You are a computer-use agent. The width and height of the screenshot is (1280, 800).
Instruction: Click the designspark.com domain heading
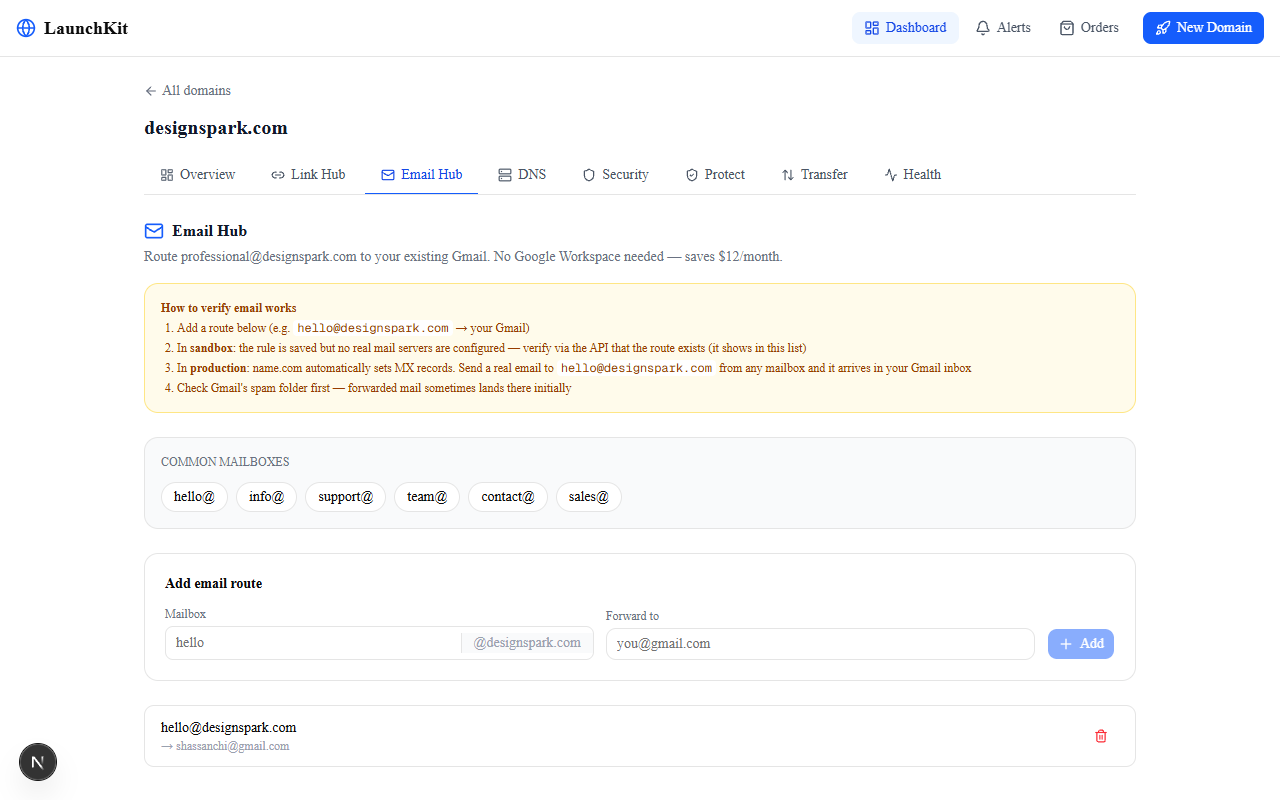coord(216,128)
